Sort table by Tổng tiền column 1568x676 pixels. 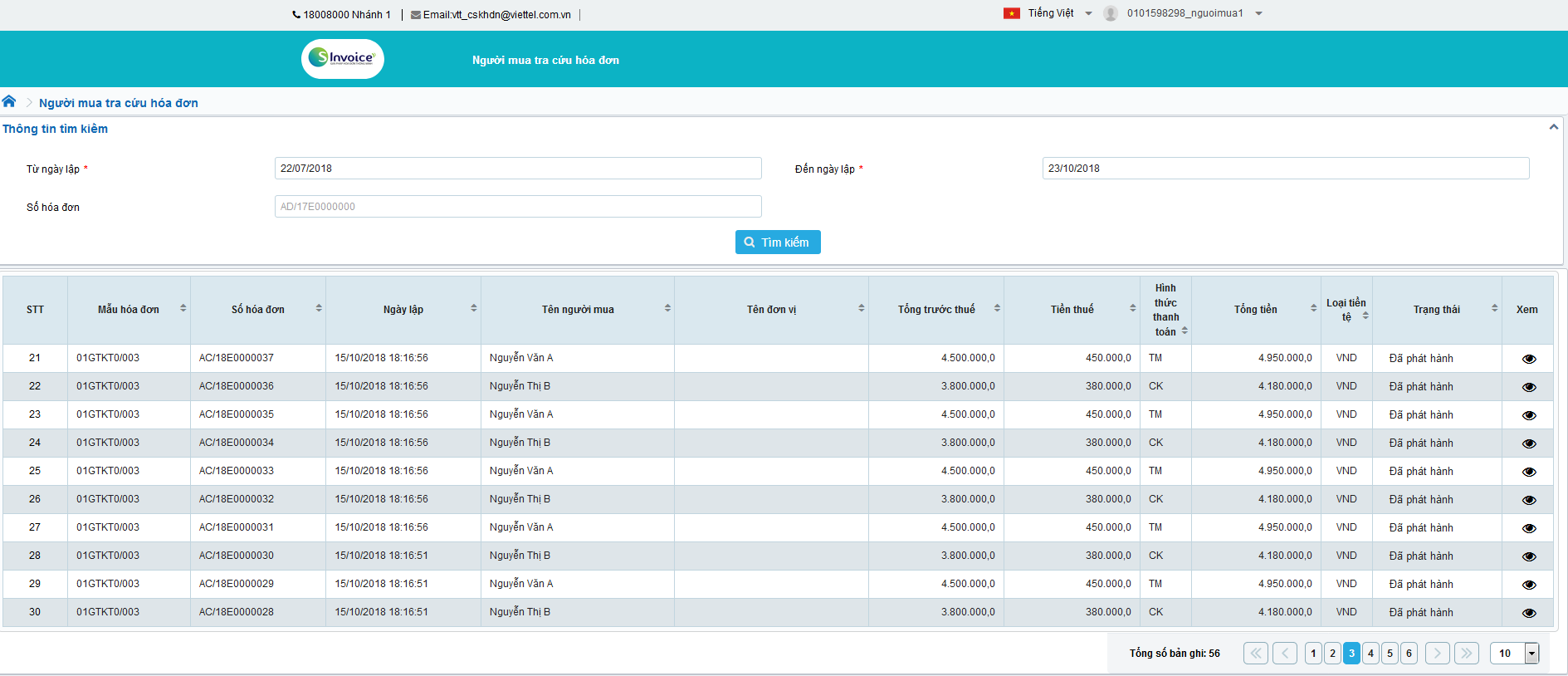tap(1313, 308)
